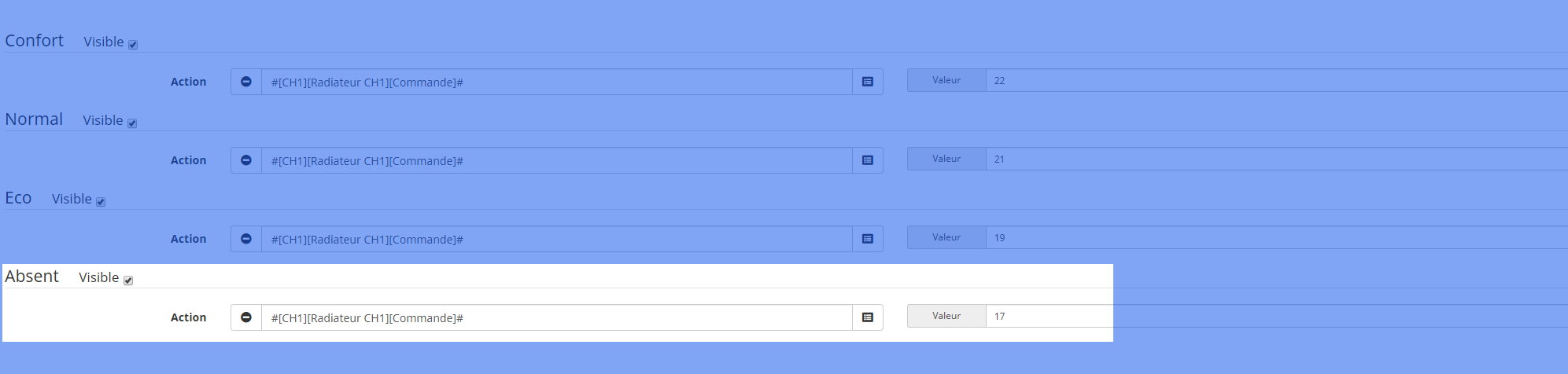Toggle Visible checkbox for Normal mode
The width and height of the screenshot is (1568, 374).
coord(132,123)
